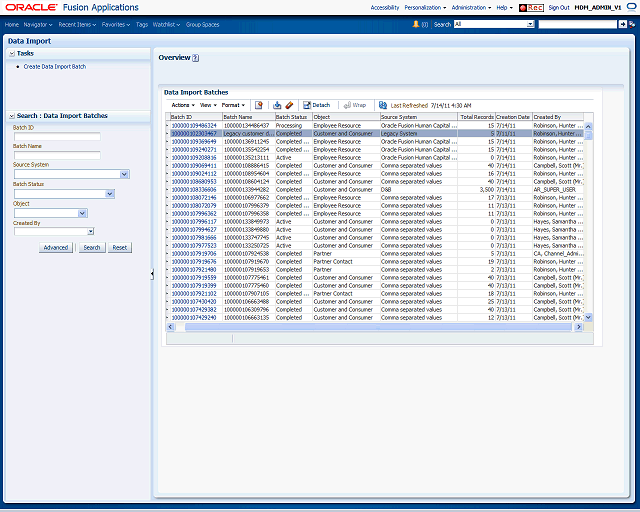Open the View menu

tap(208, 105)
